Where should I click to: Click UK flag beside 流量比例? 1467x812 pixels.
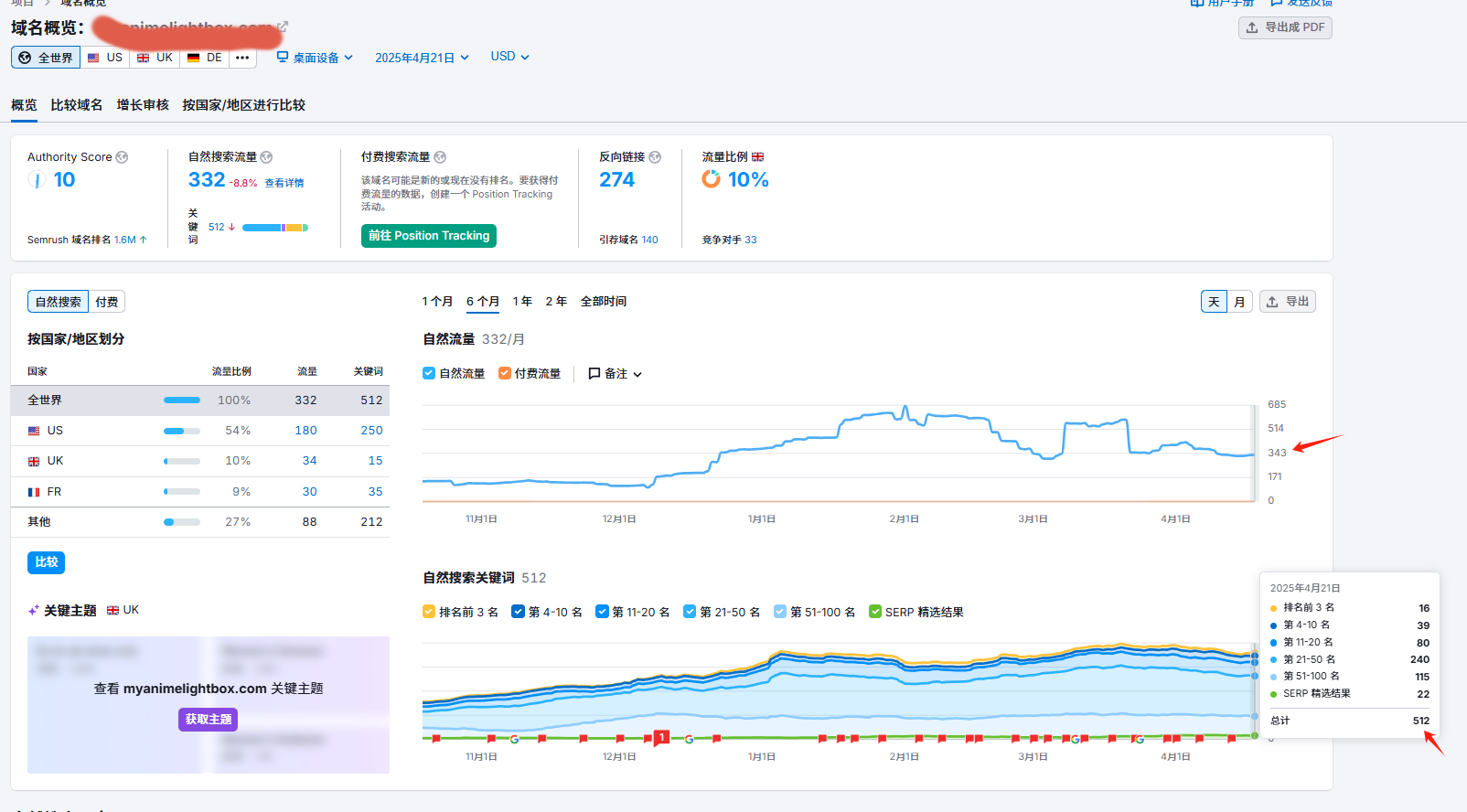point(757,157)
